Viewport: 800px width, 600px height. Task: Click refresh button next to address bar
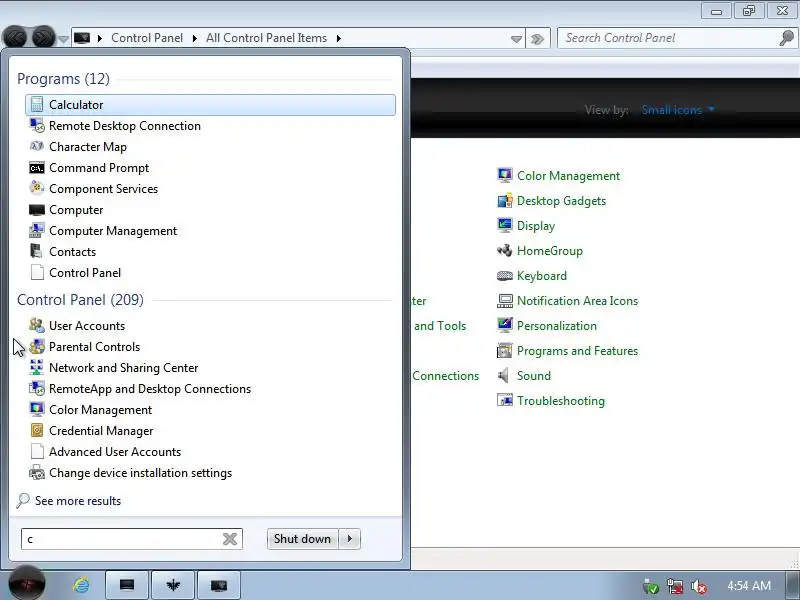pos(537,39)
